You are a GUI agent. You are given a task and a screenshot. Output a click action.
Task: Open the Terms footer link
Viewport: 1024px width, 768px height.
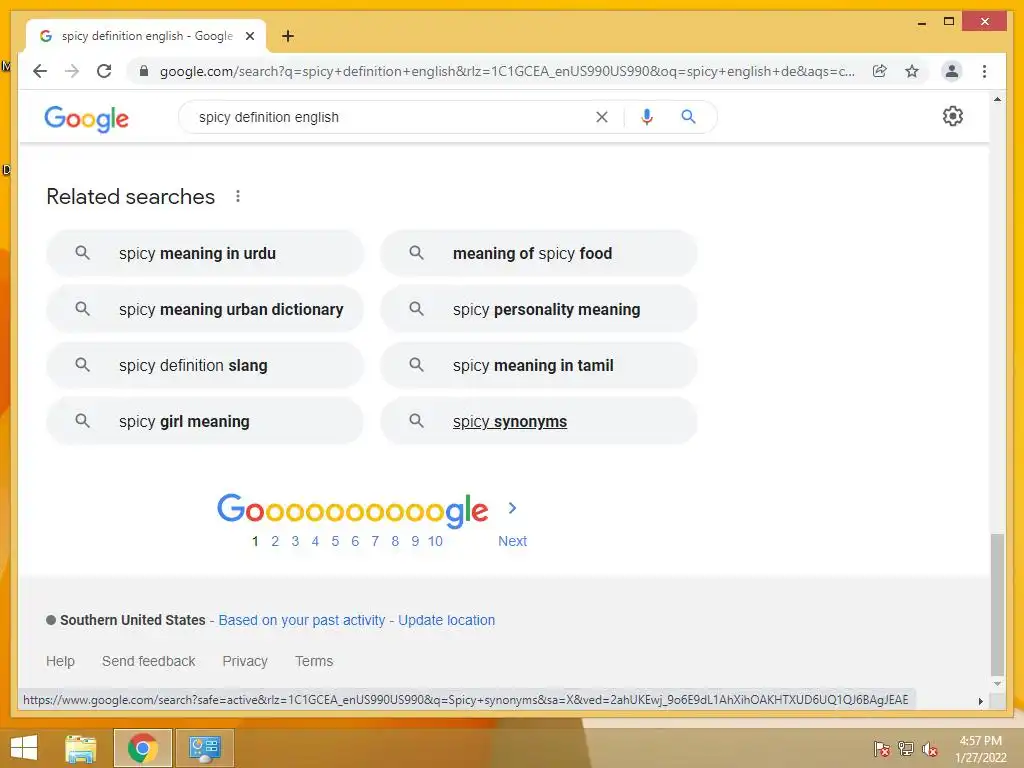pos(314,662)
